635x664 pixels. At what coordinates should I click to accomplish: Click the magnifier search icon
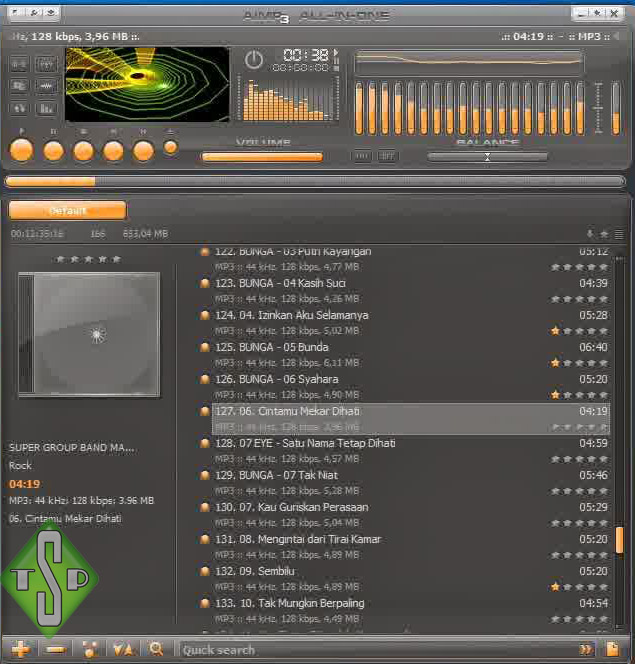pyautogui.click(x=156, y=649)
